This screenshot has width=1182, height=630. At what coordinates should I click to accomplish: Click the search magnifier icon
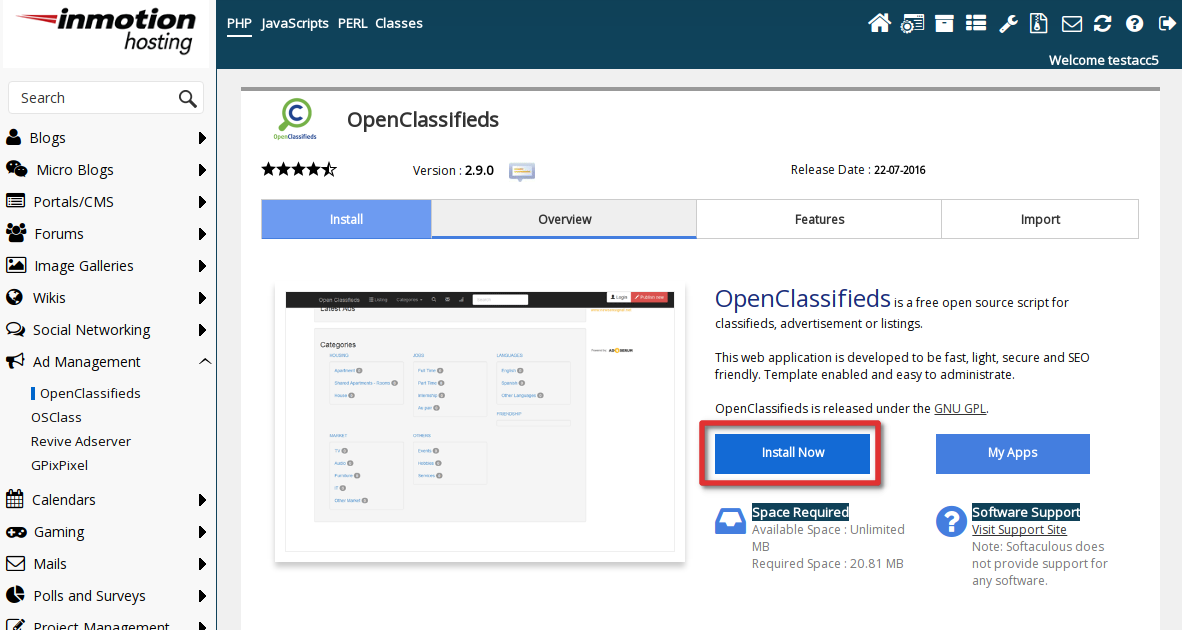tap(188, 98)
